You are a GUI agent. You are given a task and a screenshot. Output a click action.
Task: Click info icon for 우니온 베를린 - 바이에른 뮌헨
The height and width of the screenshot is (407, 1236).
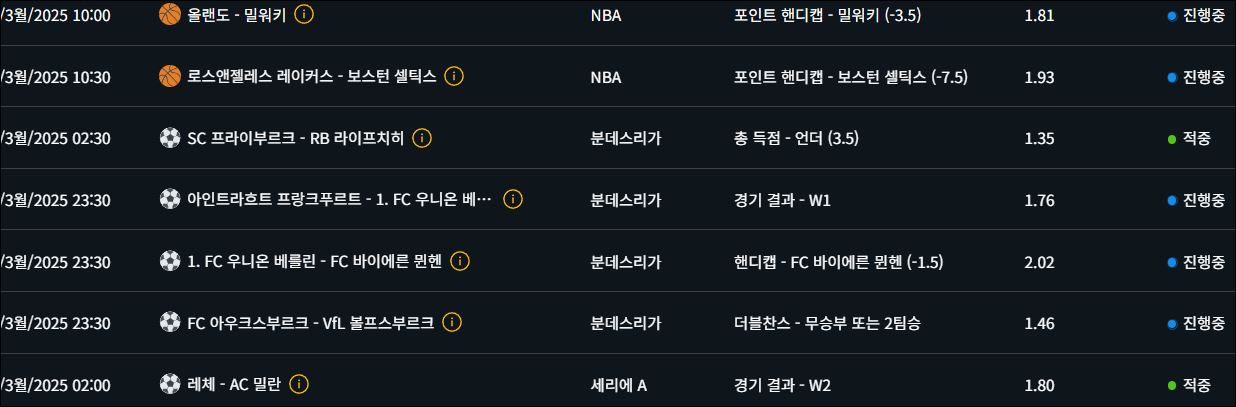point(460,261)
